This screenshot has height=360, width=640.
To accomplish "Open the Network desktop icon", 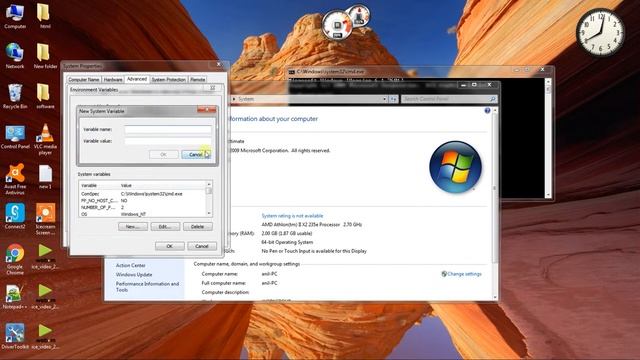I will point(15,56).
